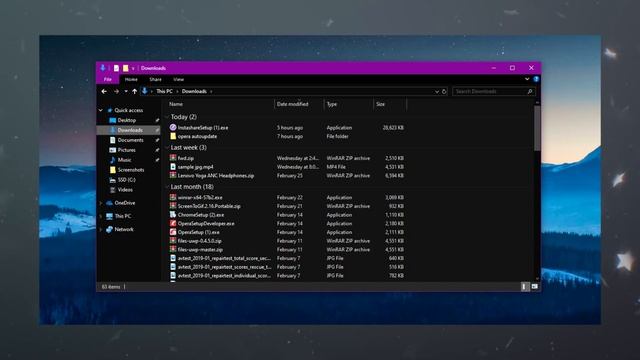640x360 pixels.
Task: Select Documents in the navigation pane
Action: 130,140
